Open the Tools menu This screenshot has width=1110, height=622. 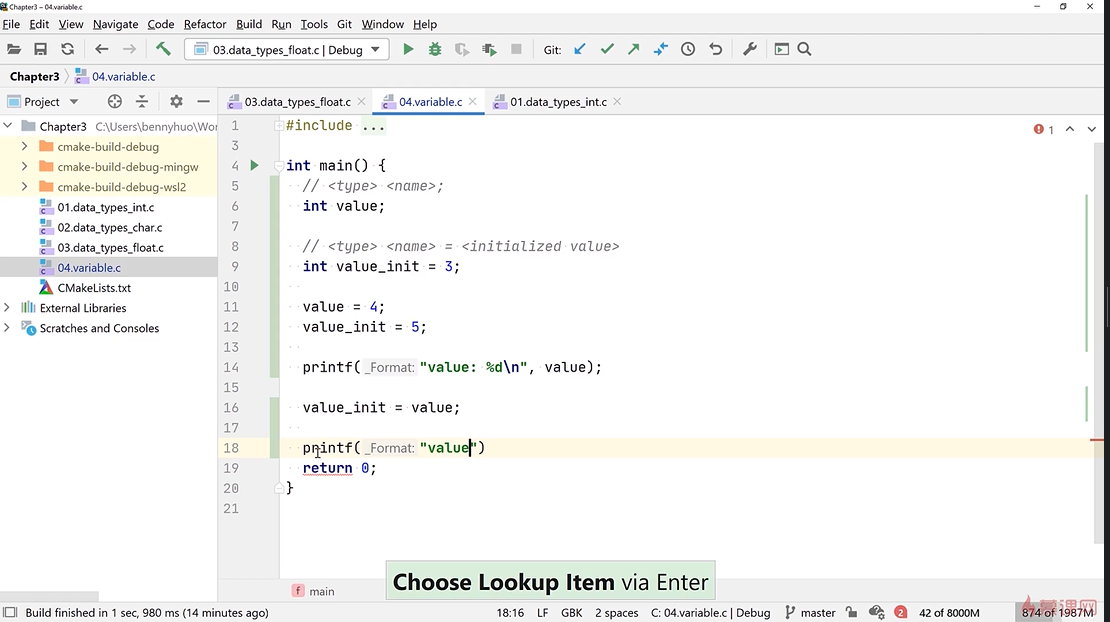point(314,24)
